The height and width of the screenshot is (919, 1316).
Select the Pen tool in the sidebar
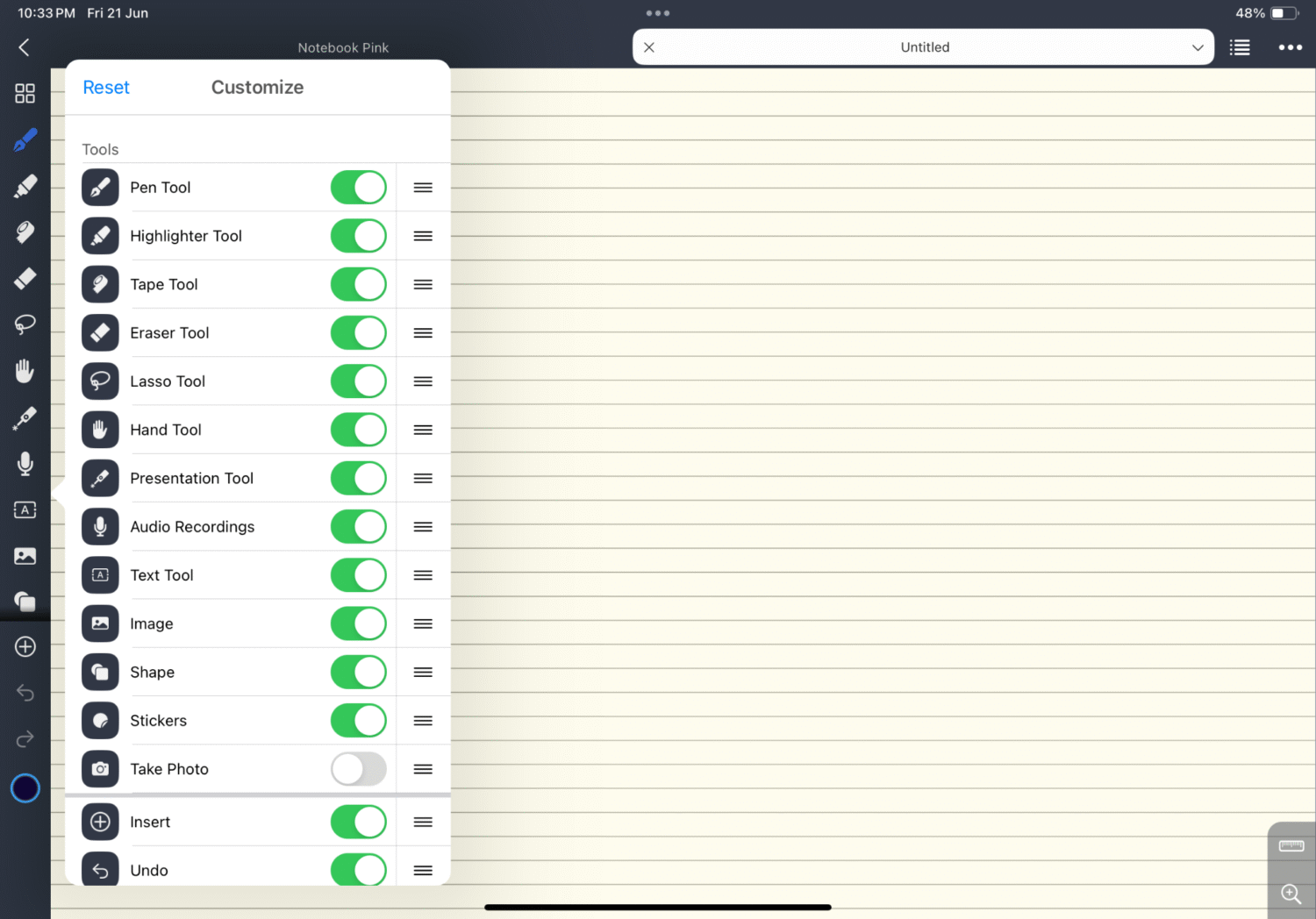25,139
